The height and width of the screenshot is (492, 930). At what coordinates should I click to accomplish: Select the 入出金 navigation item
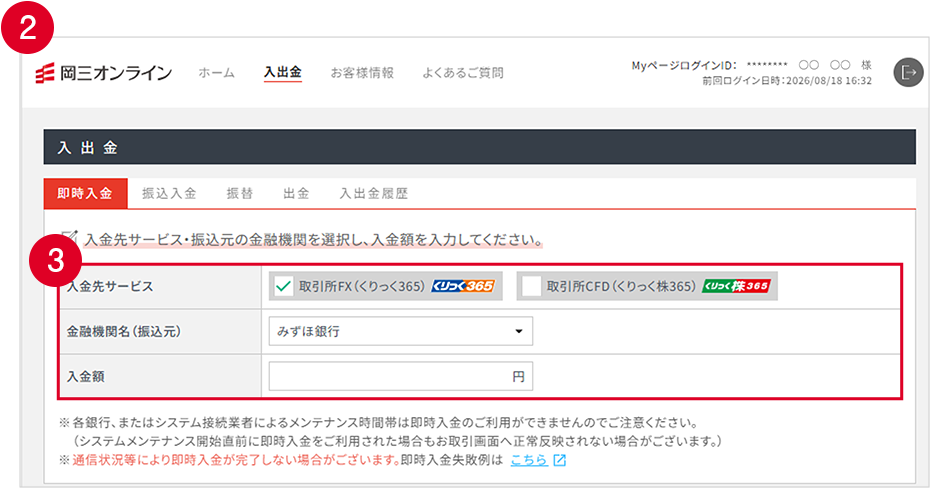(283, 72)
